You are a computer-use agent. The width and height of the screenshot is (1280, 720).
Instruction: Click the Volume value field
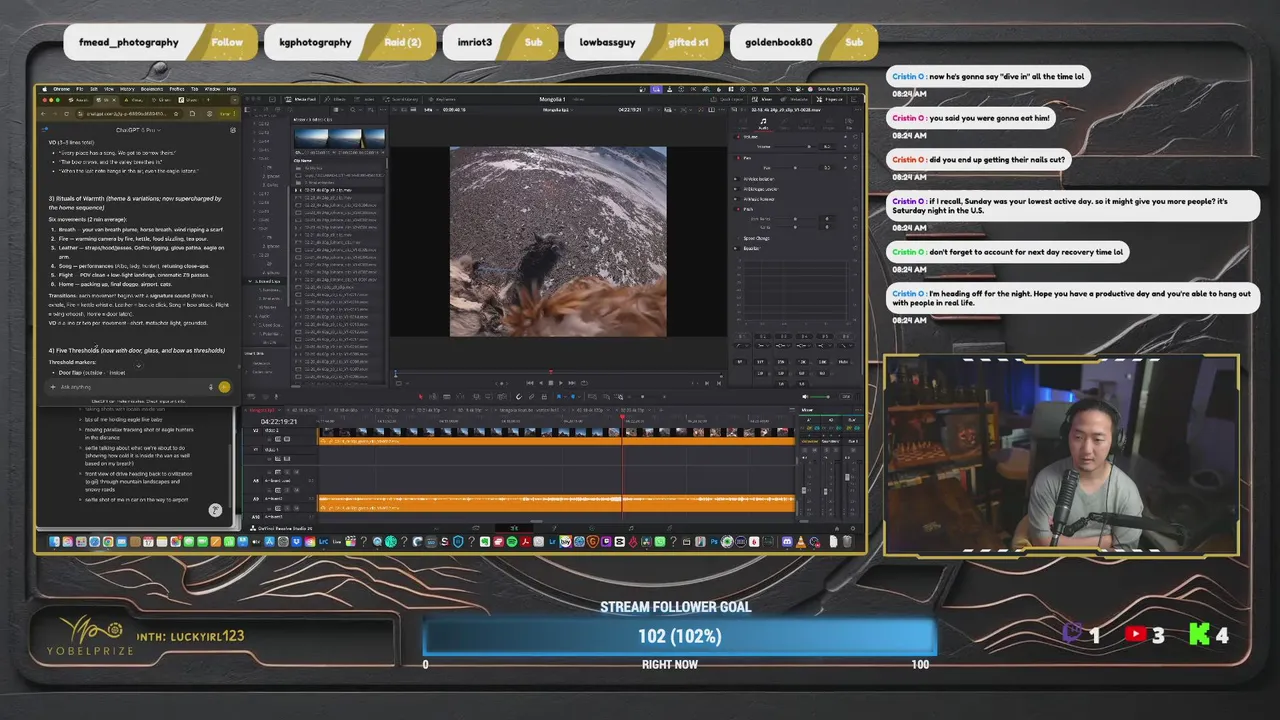click(827, 146)
